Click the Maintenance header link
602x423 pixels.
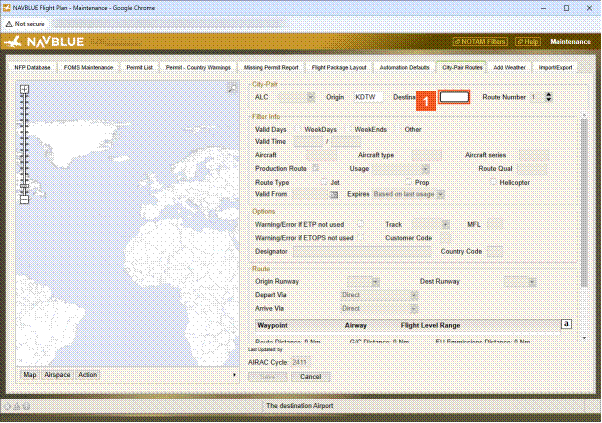pyautogui.click(x=570, y=41)
